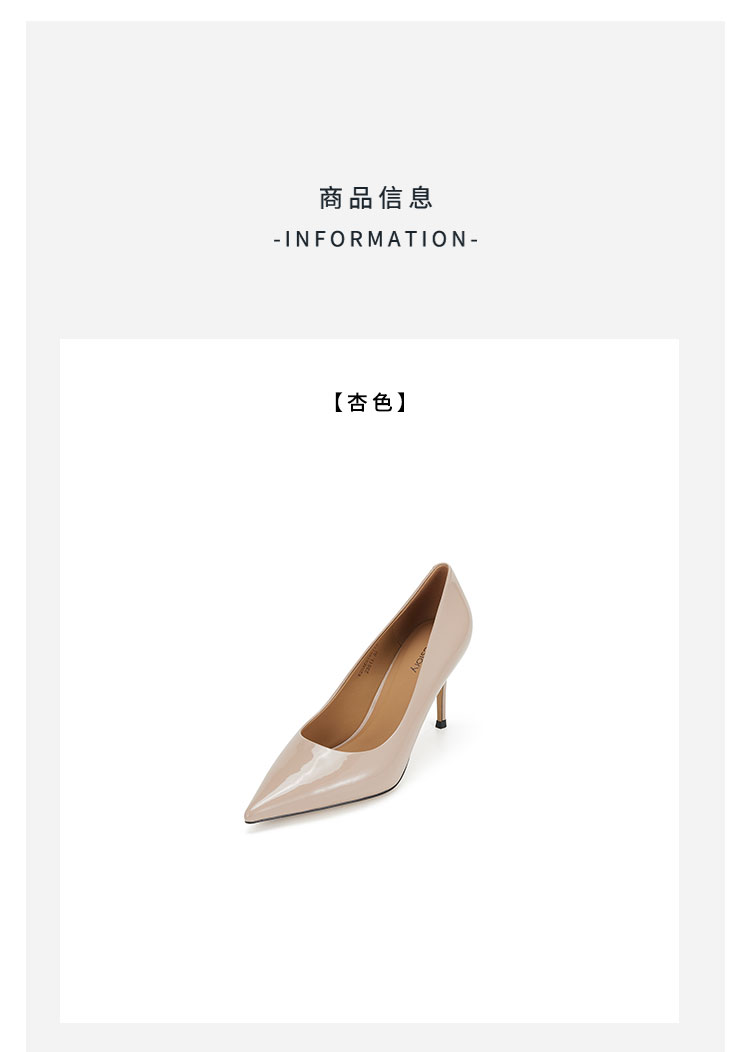Click the 杏 character in the color label
The width and height of the screenshot is (750, 1052).
pyautogui.click(x=357, y=403)
